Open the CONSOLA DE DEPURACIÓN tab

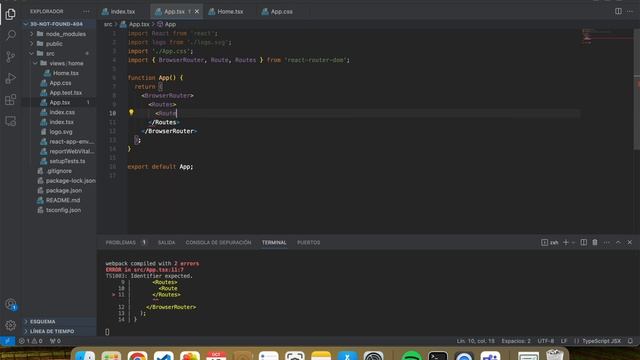218,242
